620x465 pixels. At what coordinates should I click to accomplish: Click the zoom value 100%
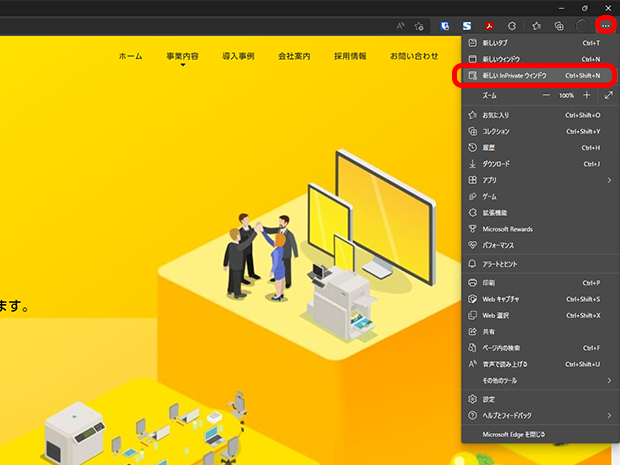coord(566,95)
